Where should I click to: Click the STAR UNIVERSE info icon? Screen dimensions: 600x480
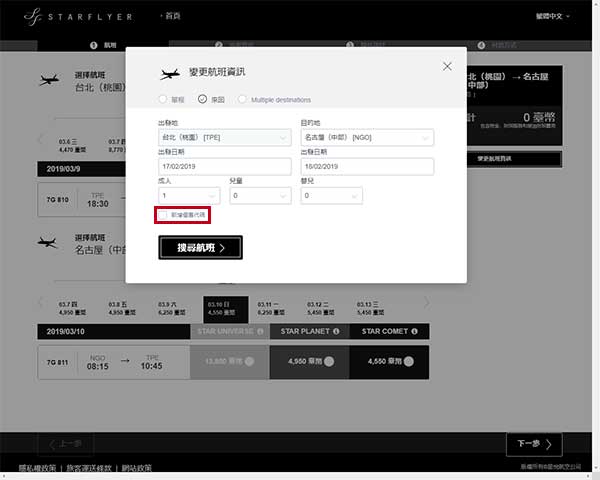coord(260,331)
